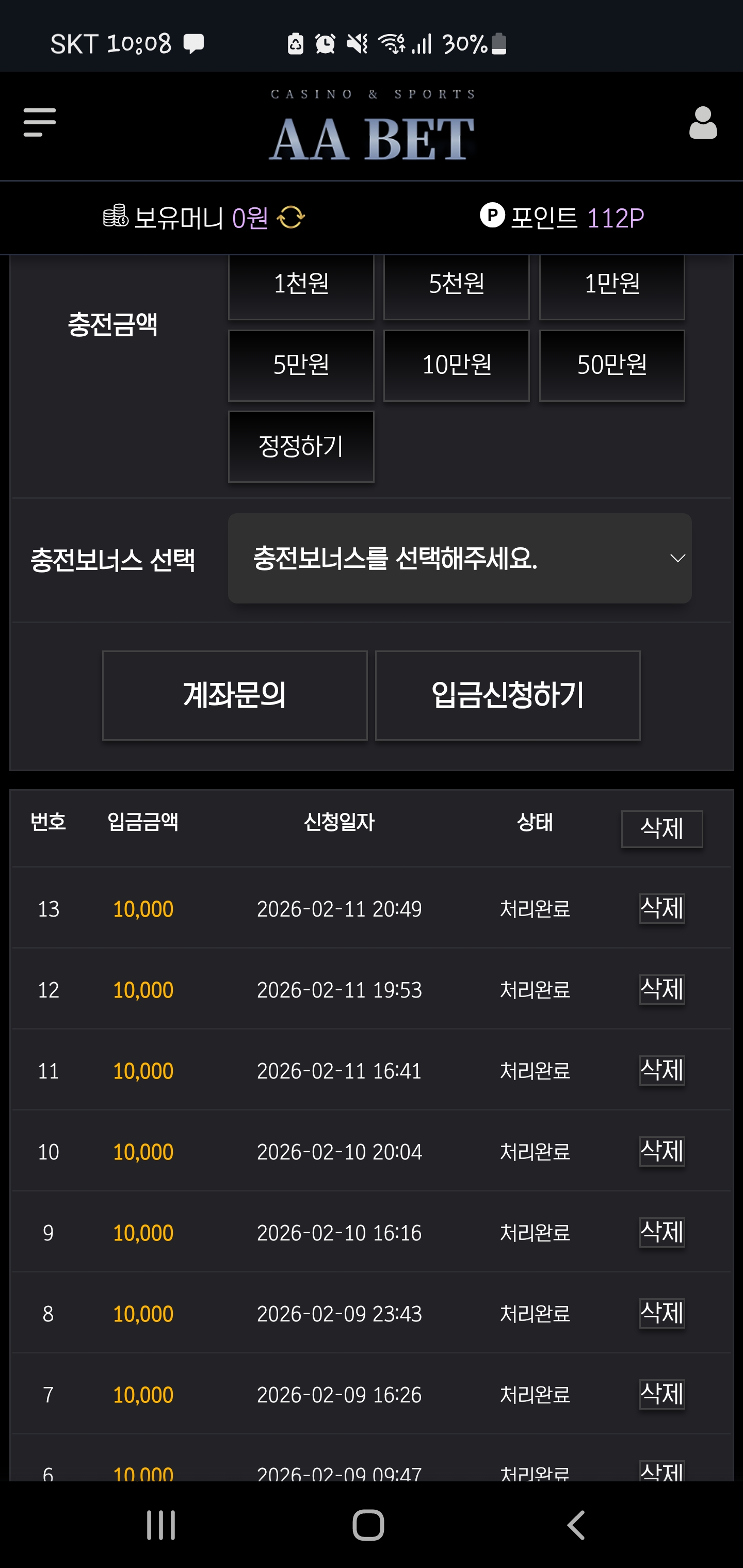The height and width of the screenshot is (1568, 743).
Task: Select the 5천원 charge amount
Action: point(456,284)
